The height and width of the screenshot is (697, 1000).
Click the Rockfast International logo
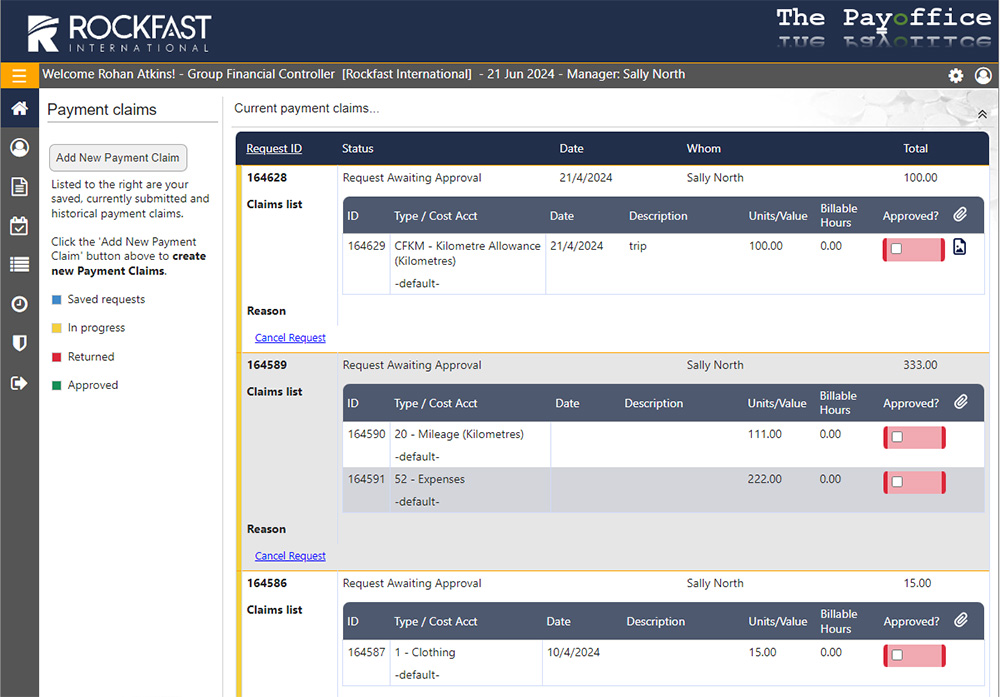119,33
